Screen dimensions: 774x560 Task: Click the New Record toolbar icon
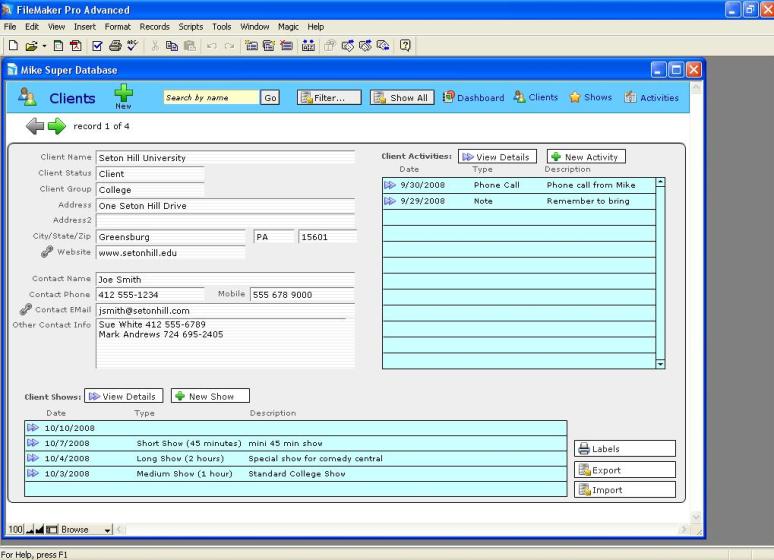251,46
